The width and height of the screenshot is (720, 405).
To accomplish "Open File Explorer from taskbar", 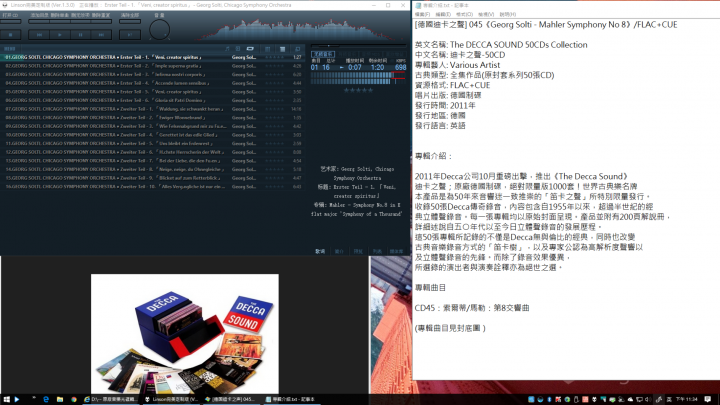I will [x=60, y=399].
